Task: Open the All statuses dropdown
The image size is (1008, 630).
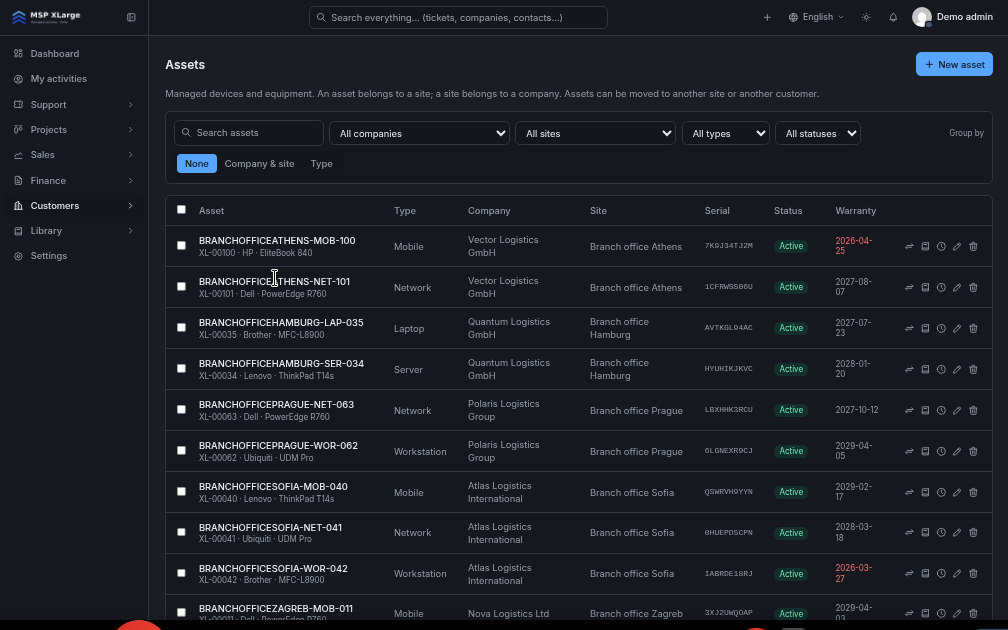Action: [x=818, y=133]
